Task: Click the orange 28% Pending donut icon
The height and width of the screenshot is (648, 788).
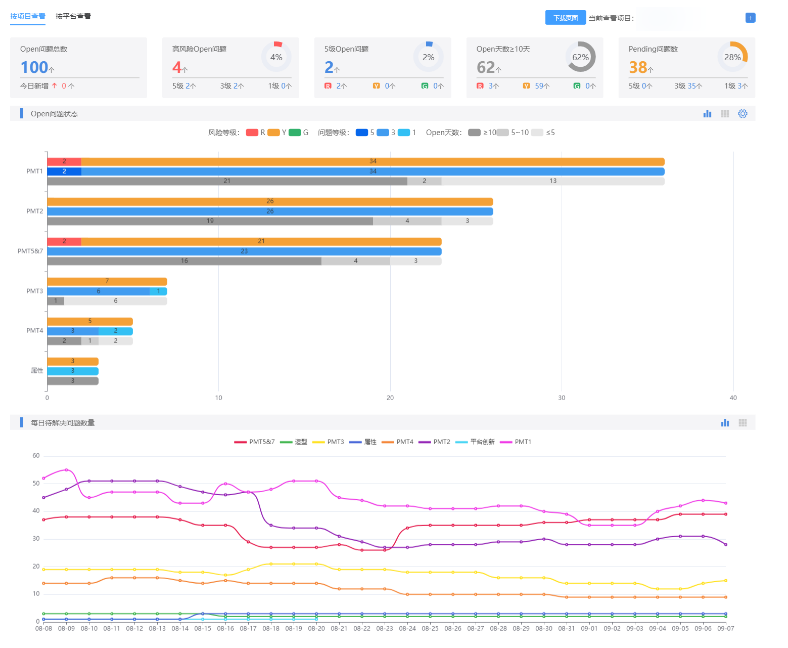Action: point(732,57)
